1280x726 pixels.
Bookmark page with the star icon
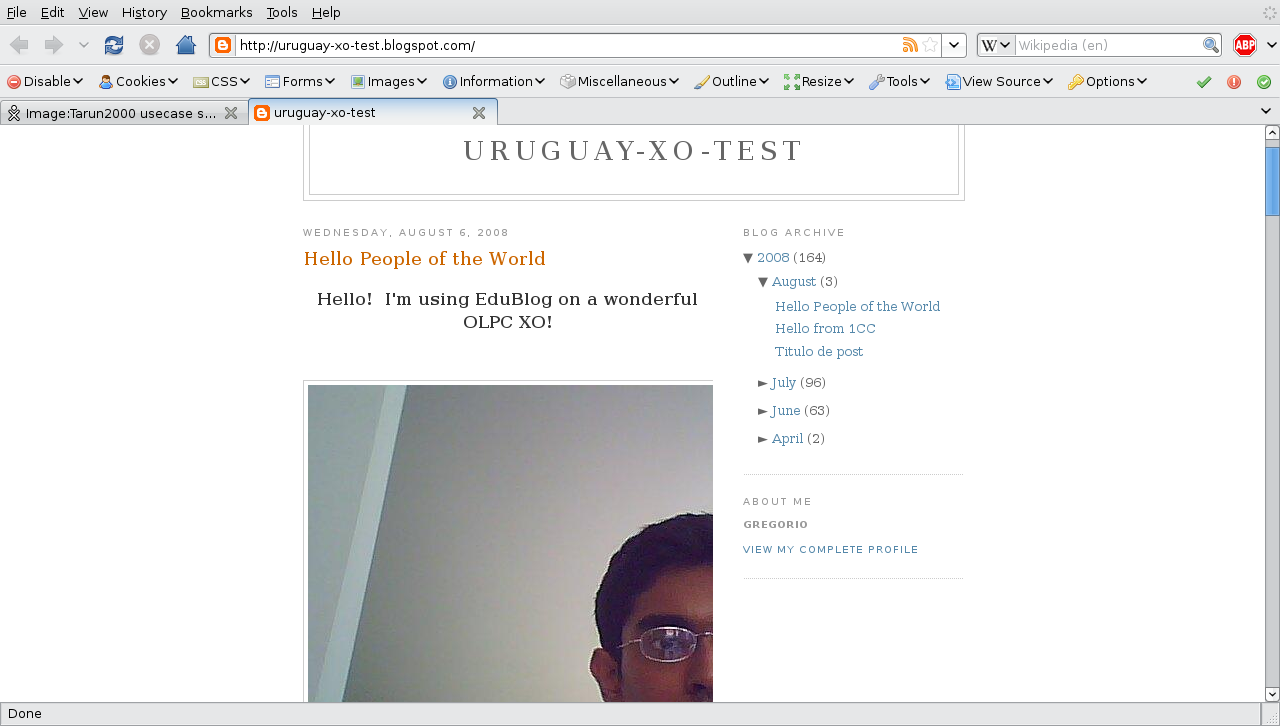tap(930, 45)
